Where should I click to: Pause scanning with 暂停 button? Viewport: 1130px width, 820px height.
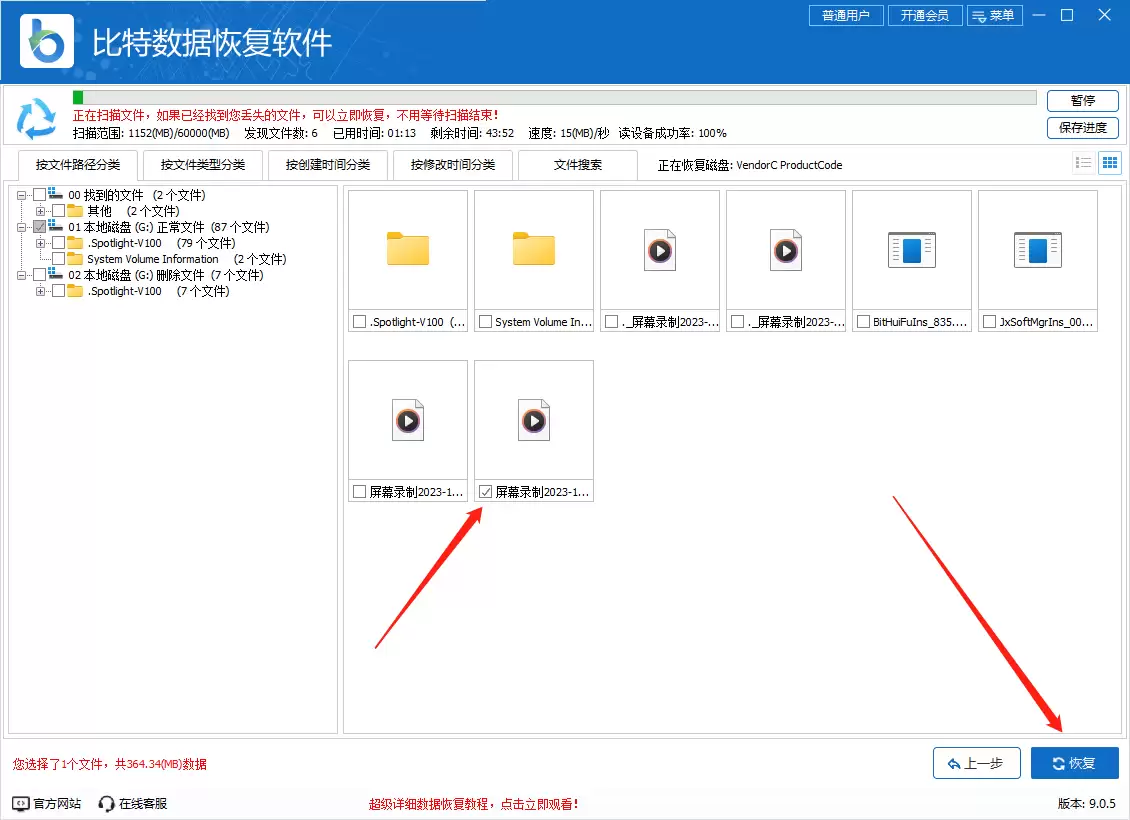point(1082,100)
